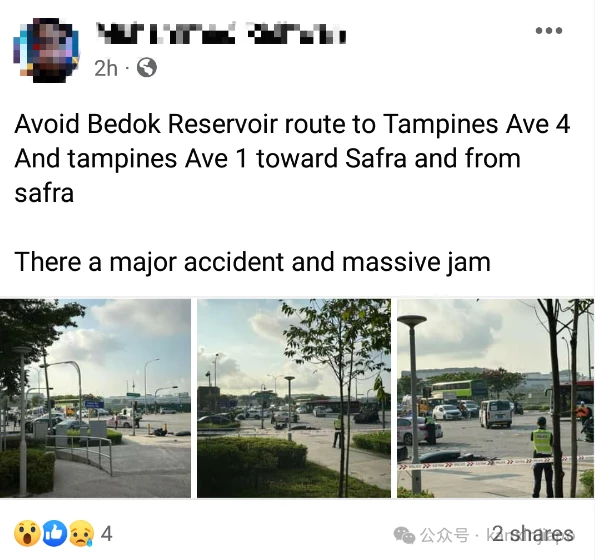Open the three-dot post options menu
595x559 pixels.
coord(549,30)
